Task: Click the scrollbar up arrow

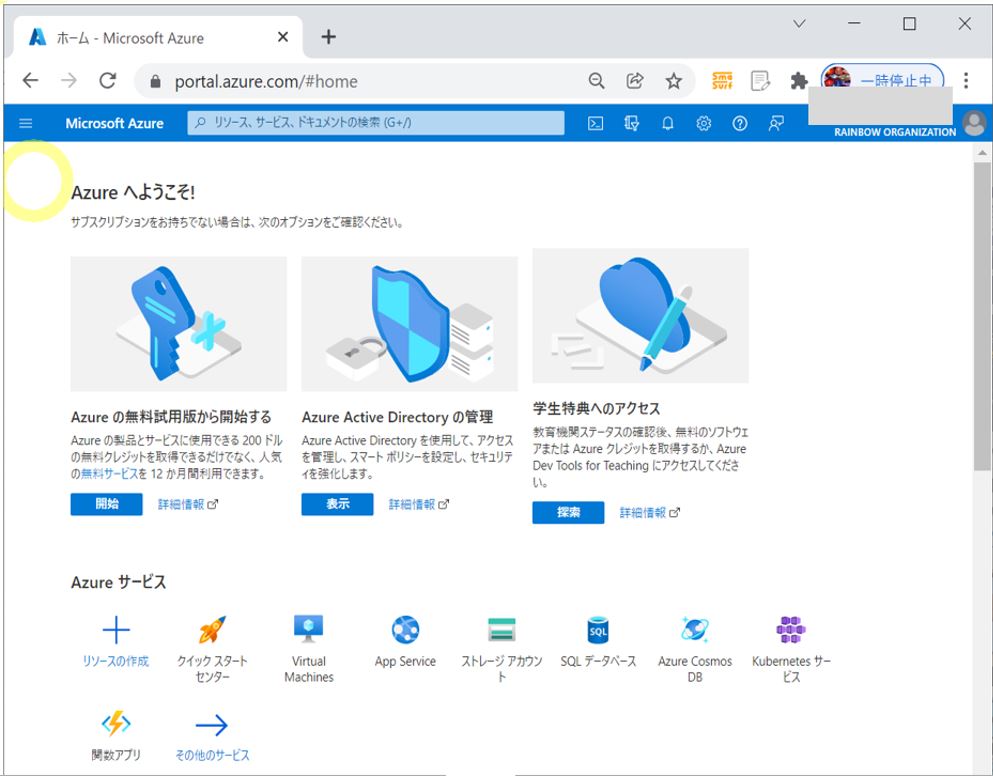Action: tap(982, 153)
